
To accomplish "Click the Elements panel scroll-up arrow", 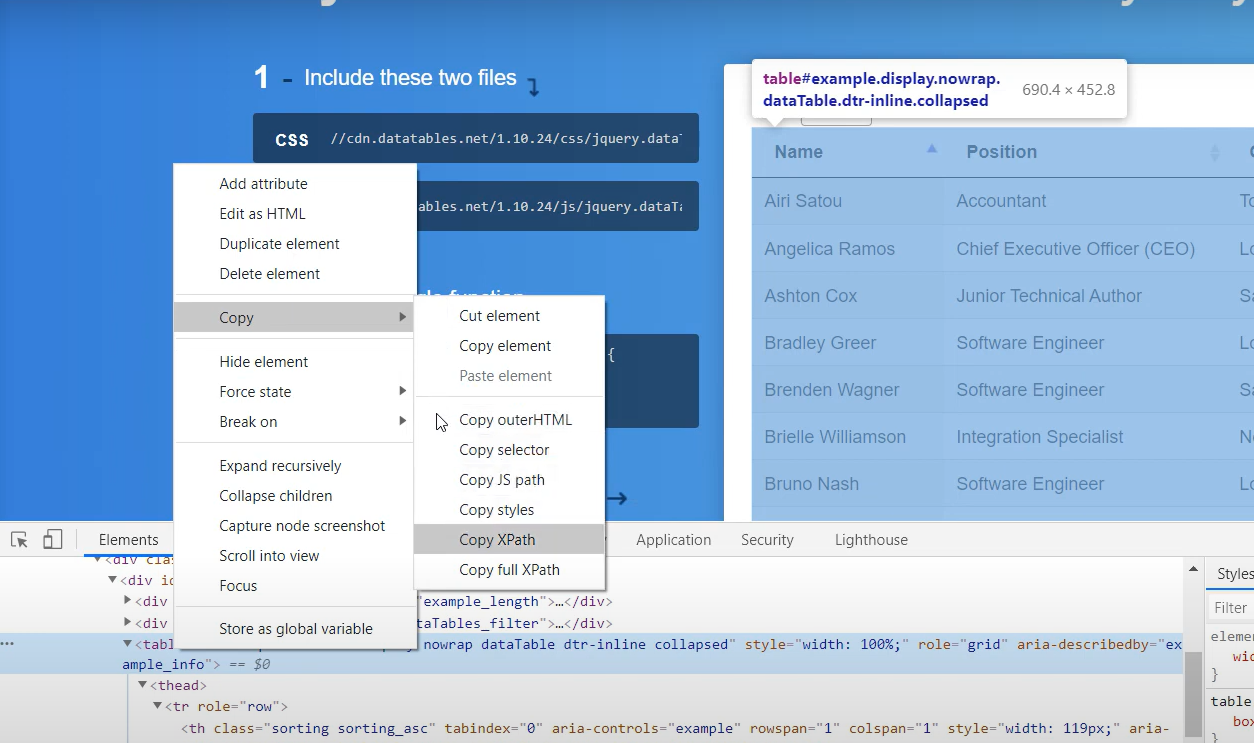I will tap(1191, 569).
